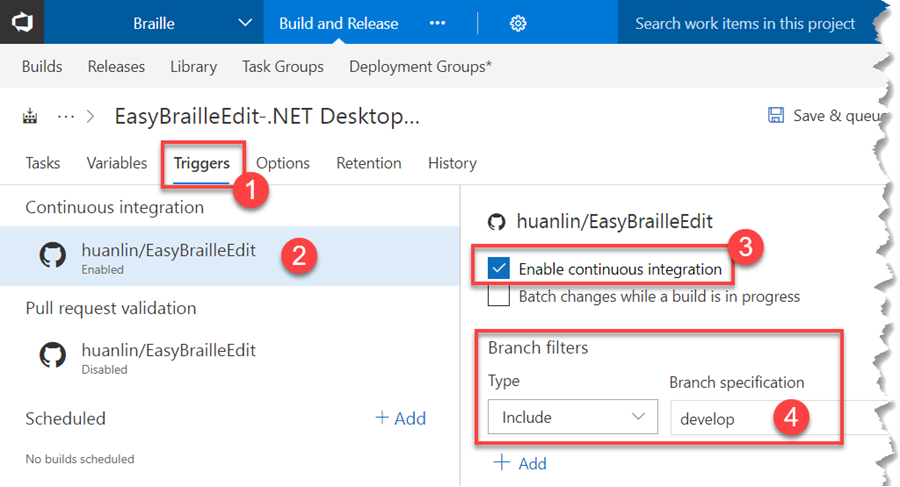Click the Save & queue disk icon
The height and width of the screenshot is (487, 900).
[776, 116]
